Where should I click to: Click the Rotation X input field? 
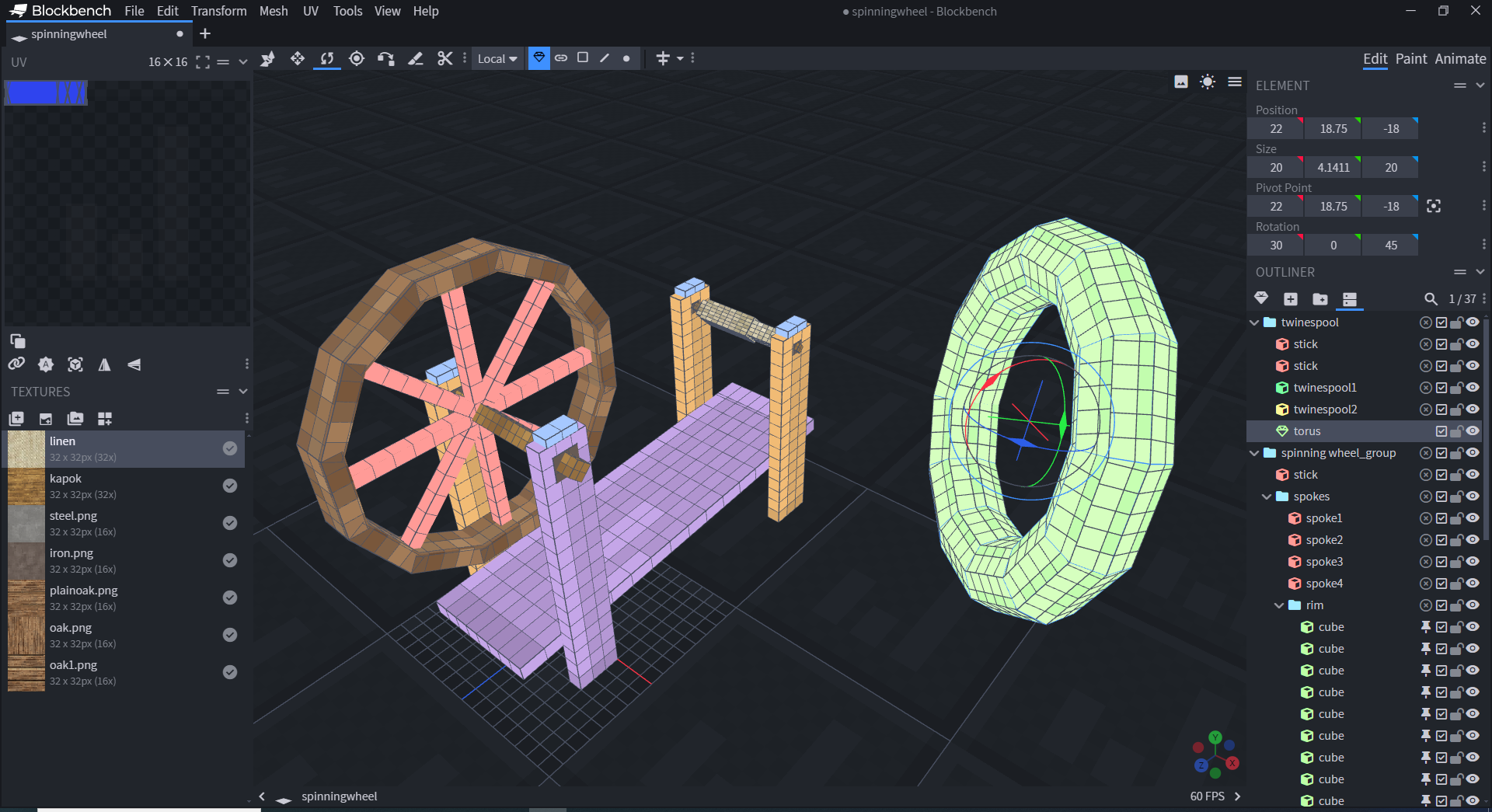point(1275,246)
